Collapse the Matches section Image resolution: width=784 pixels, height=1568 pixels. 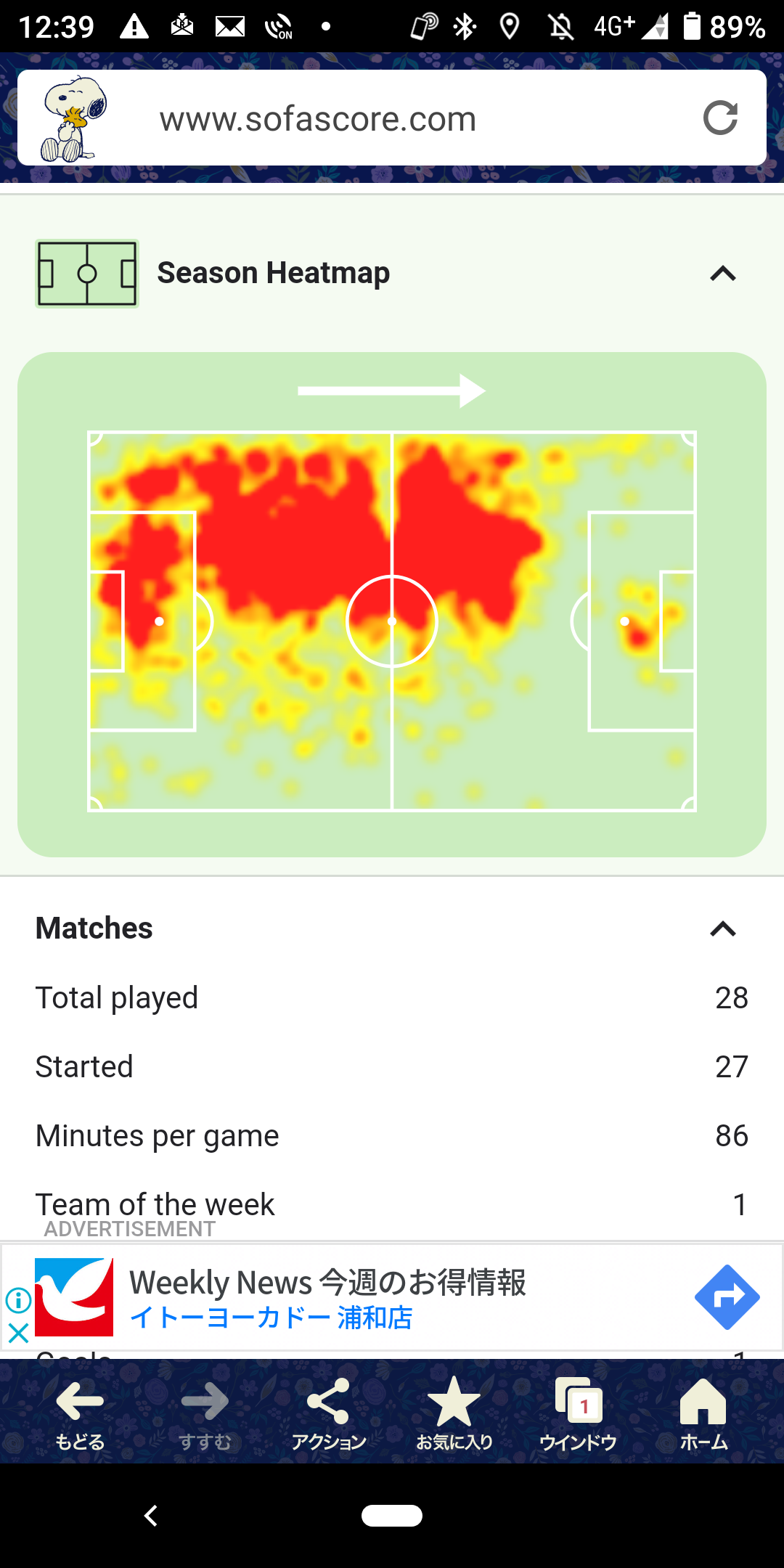tap(723, 928)
